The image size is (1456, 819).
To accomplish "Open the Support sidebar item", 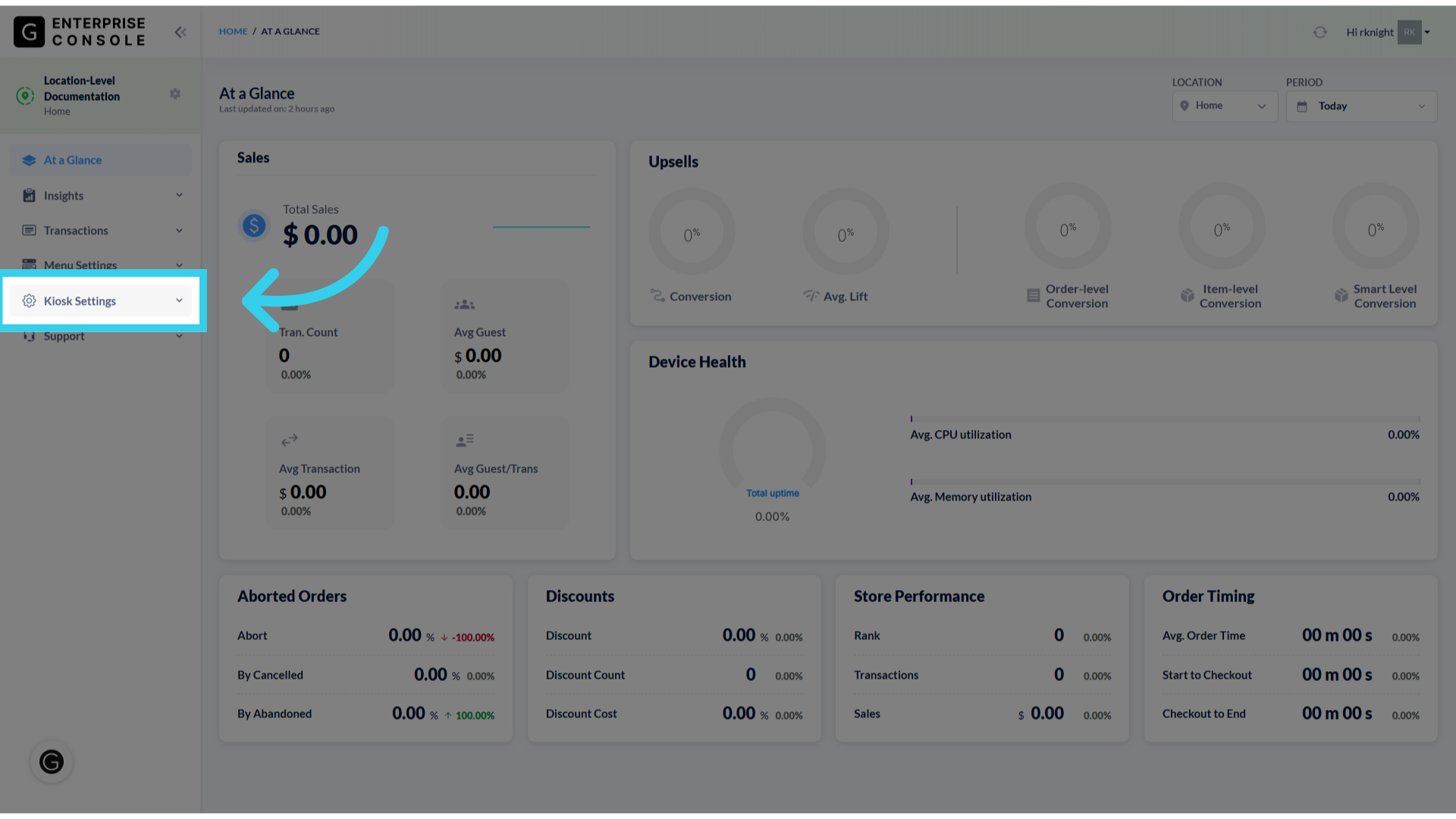I will pyautogui.click(x=101, y=336).
